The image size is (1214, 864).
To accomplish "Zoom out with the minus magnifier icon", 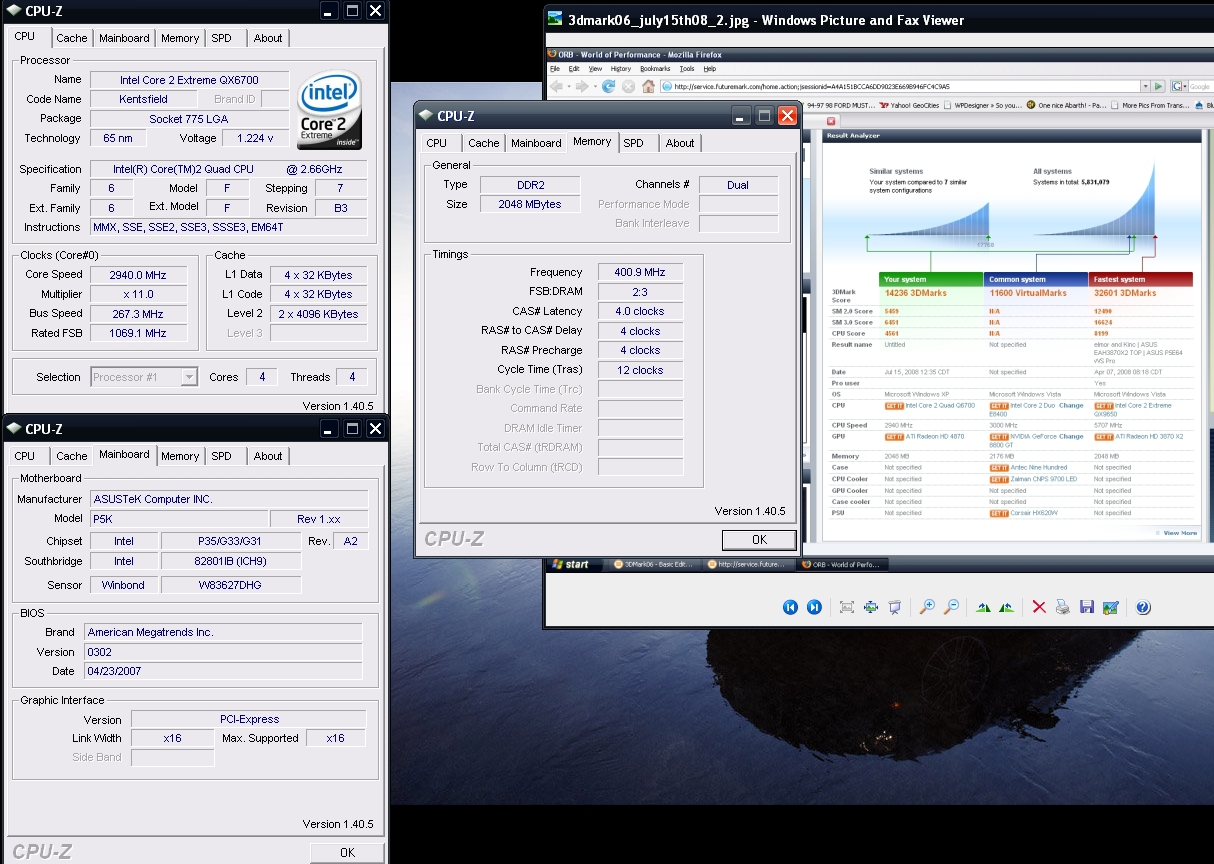I will 952,607.
